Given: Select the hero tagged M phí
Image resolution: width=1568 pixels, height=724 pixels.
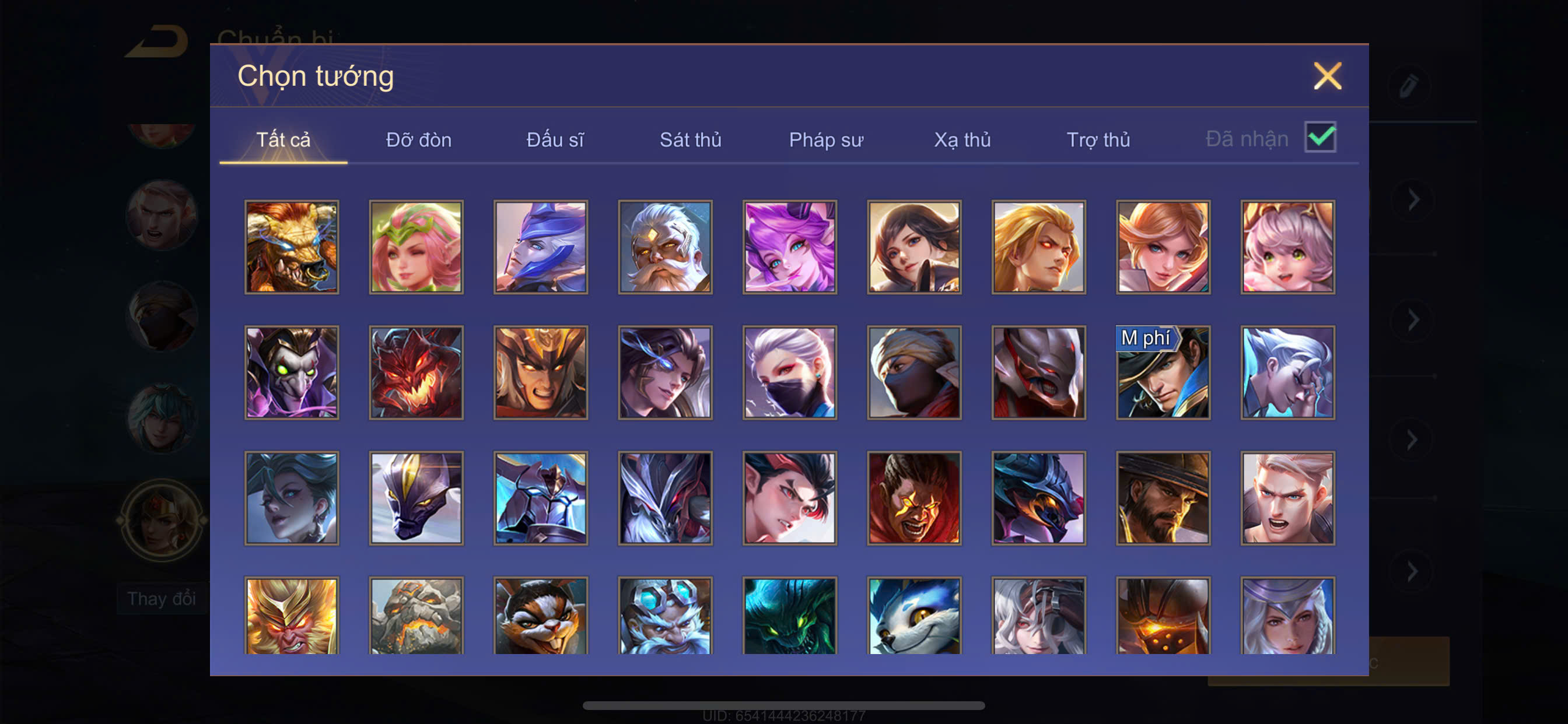Looking at the screenshot, I should point(1163,372).
